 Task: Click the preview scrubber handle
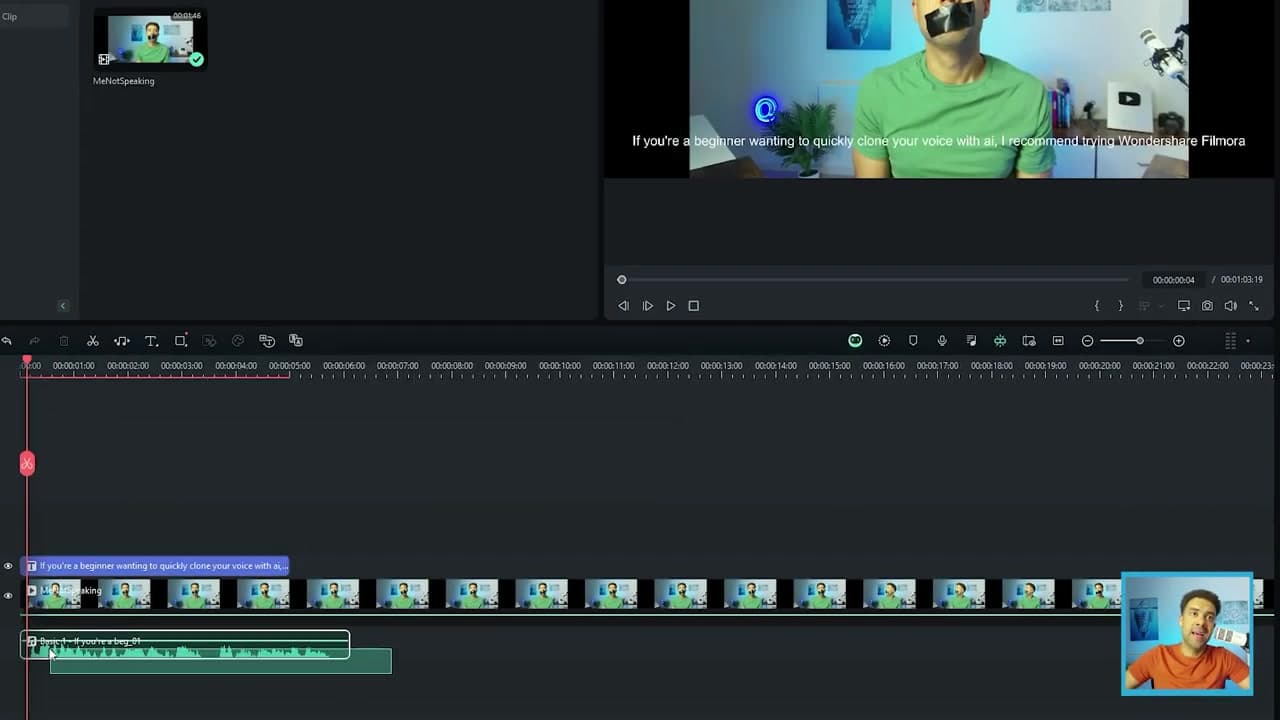point(622,280)
